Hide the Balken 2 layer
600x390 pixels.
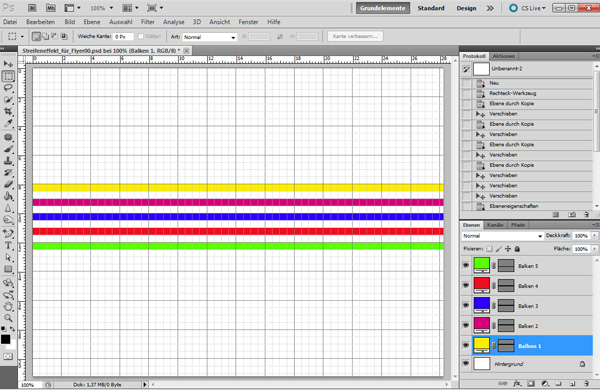(x=466, y=325)
